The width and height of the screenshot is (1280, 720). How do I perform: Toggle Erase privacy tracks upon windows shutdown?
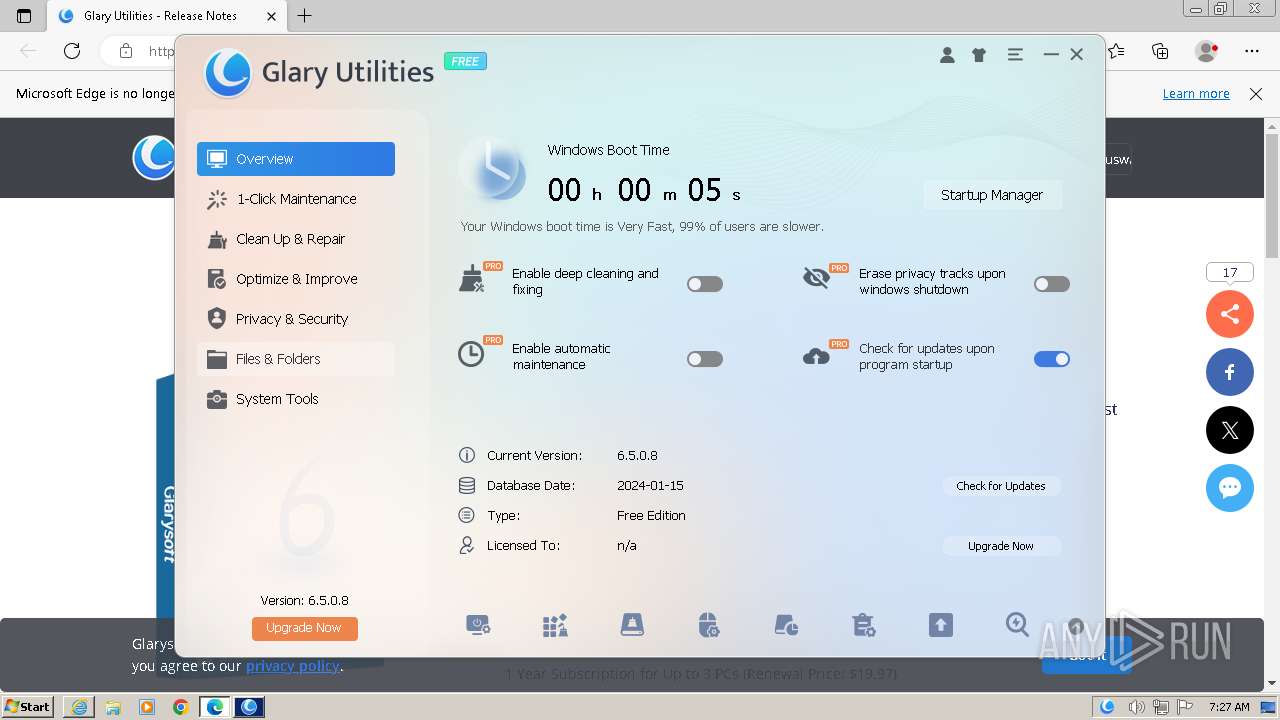click(1052, 284)
